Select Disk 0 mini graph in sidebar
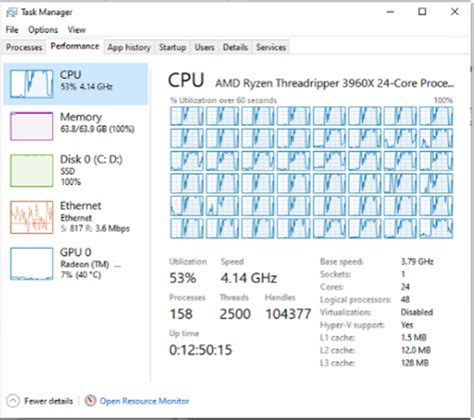This screenshot has height=420, width=474. 32,170
